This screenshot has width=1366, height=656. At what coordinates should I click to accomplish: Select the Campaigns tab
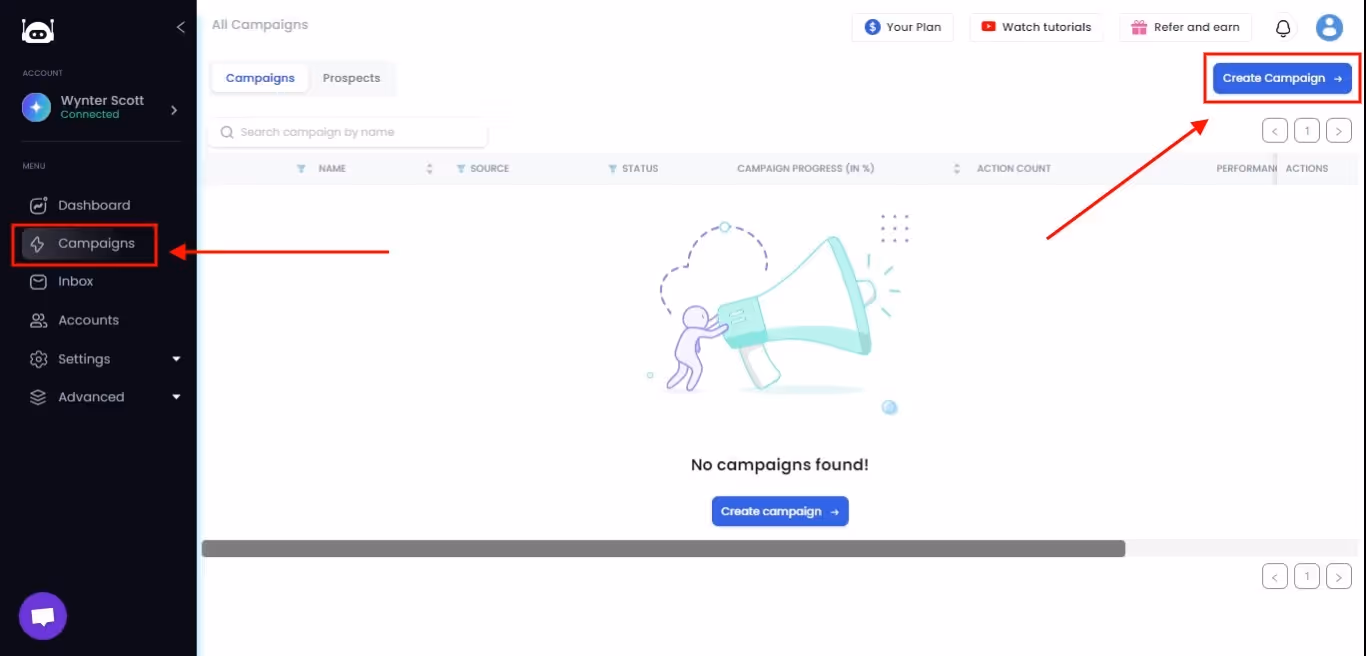tap(260, 77)
